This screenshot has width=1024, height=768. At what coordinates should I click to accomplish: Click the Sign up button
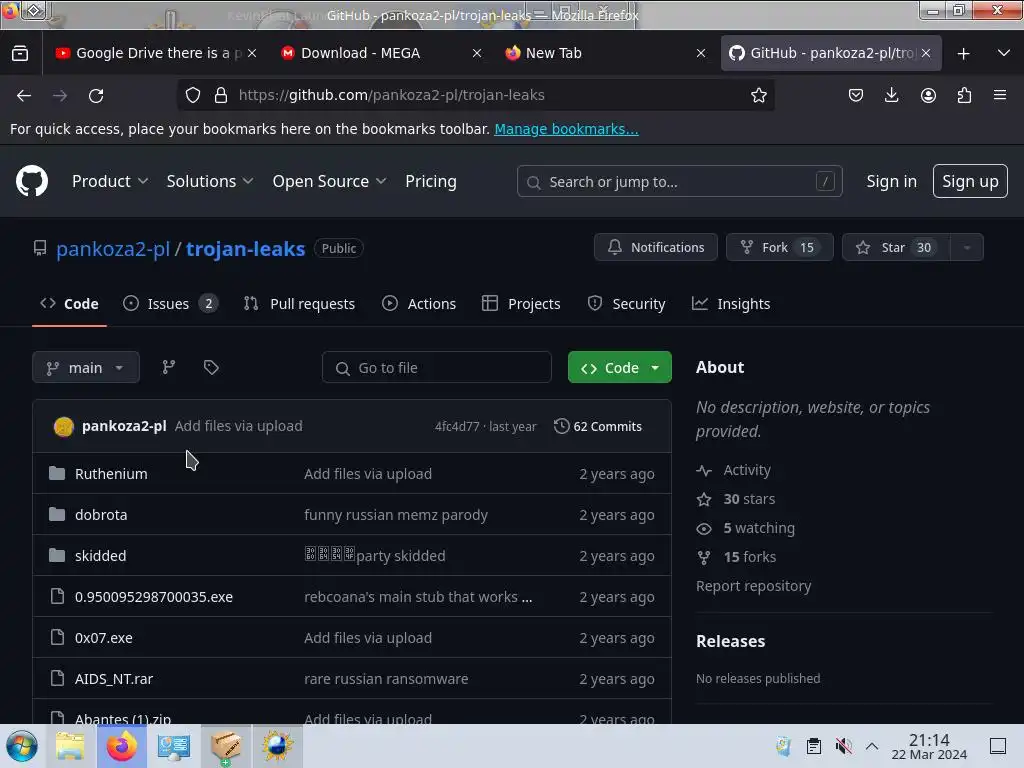pos(970,181)
